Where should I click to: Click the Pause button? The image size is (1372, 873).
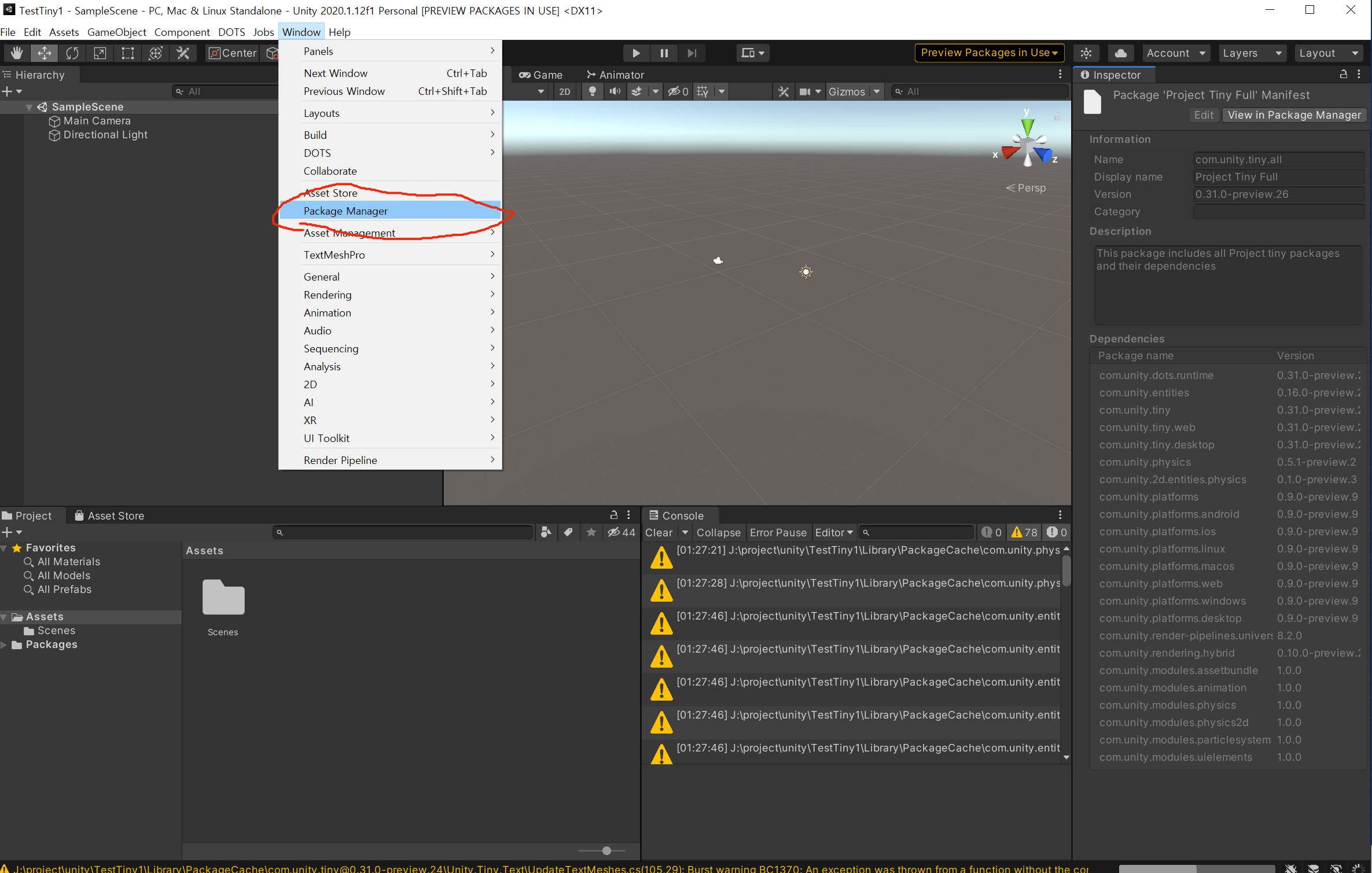coord(664,53)
